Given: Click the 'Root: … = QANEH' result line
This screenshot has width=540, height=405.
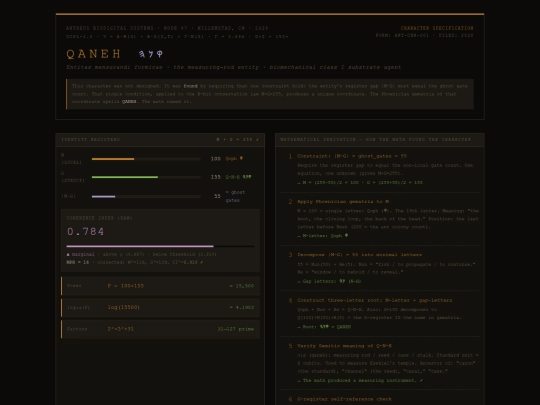Looking at the screenshot, I should [x=324, y=327].
